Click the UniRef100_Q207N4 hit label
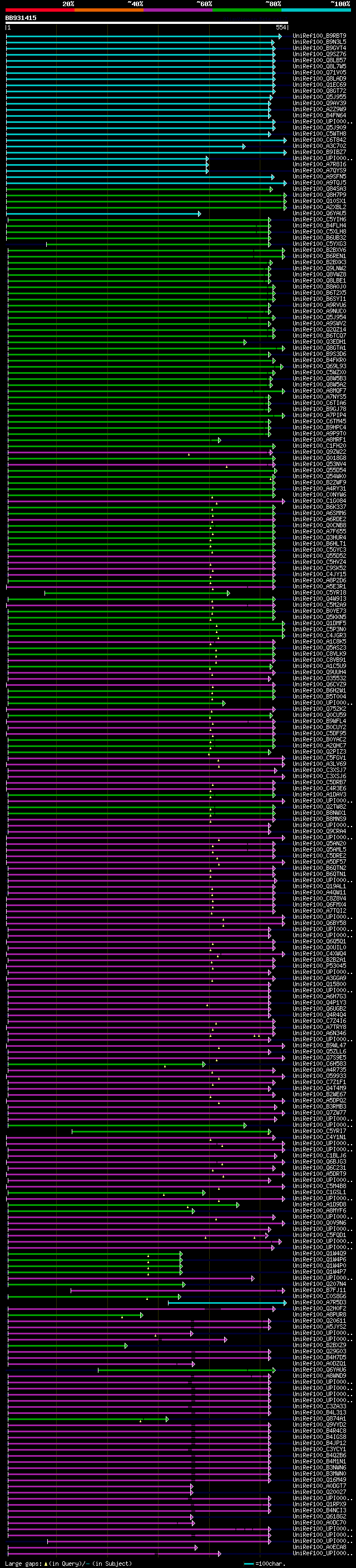Viewport: 356px width, 1568px height. click(x=319, y=1284)
